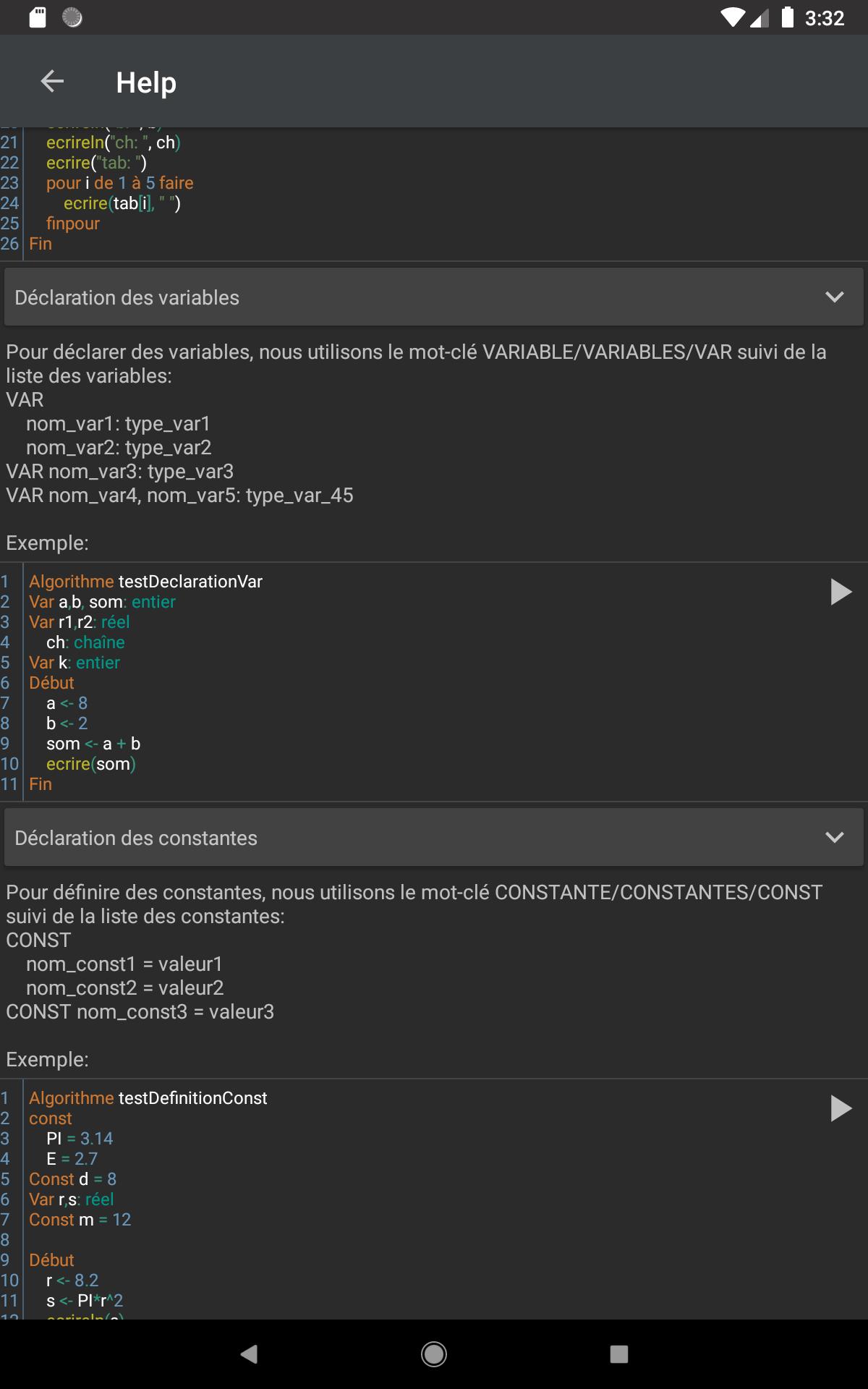Screen dimensions: 868x1389
Task: Tap the 'Algorithme testDeclarationVar' code line
Action: (x=145, y=582)
